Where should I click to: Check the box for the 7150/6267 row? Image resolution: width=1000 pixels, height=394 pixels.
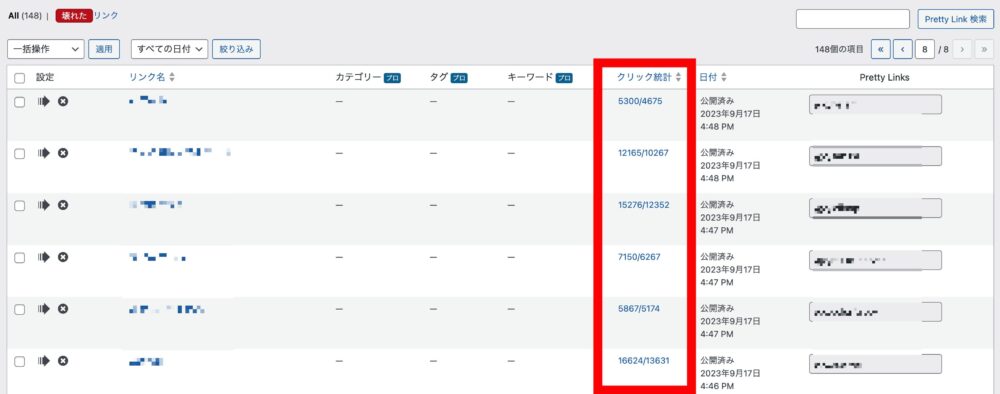[x=20, y=258]
